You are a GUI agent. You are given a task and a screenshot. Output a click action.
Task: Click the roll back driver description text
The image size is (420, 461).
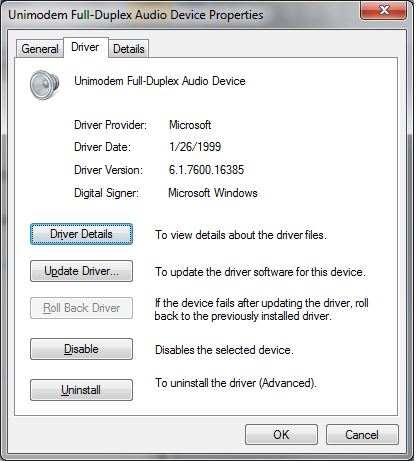tap(261, 309)
